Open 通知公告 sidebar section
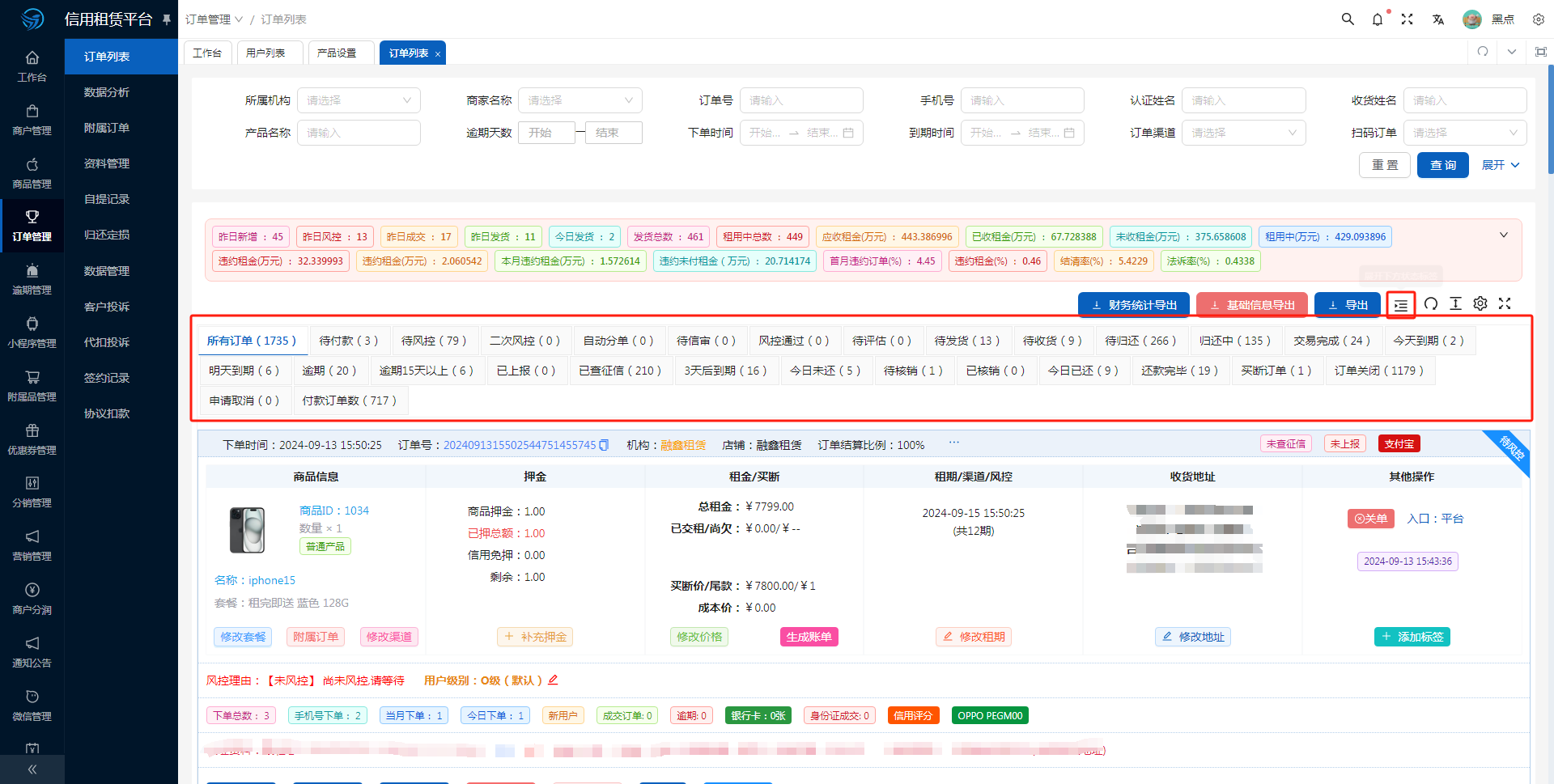The image size is (1554, 784). click(x=32, y=652)
